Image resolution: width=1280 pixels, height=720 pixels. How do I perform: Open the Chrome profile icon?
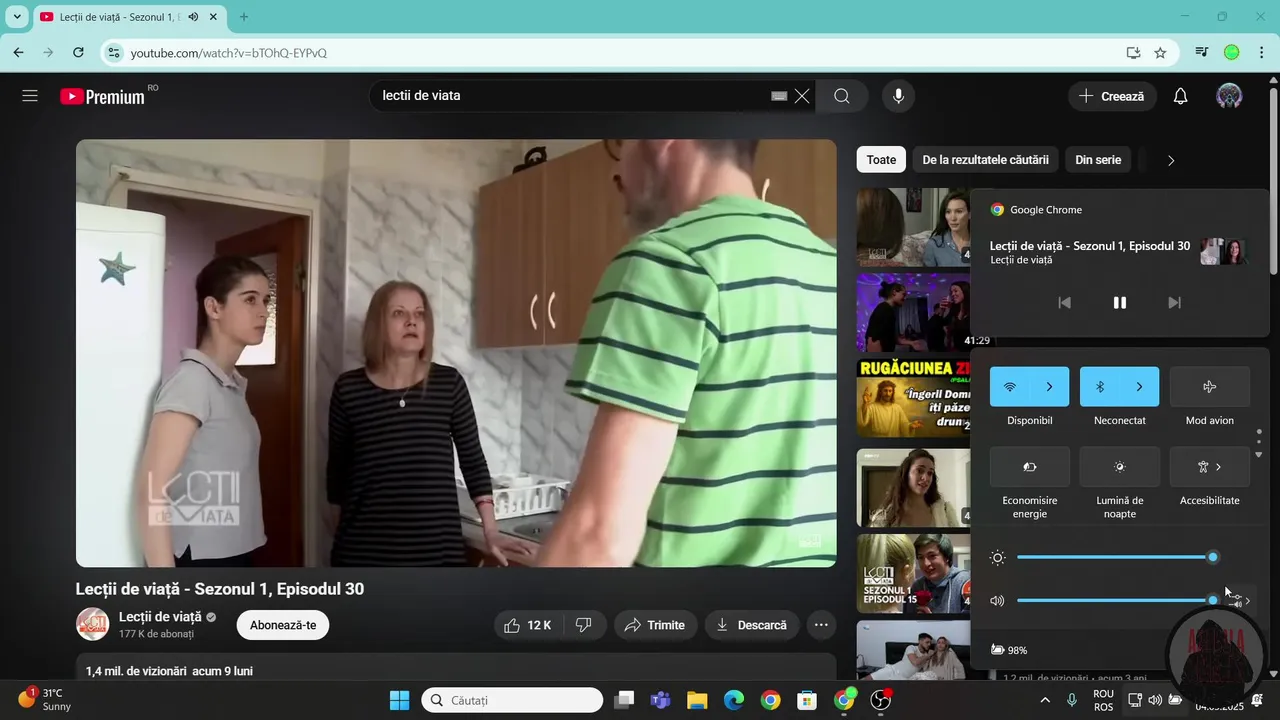click(x=1232, y=52)
